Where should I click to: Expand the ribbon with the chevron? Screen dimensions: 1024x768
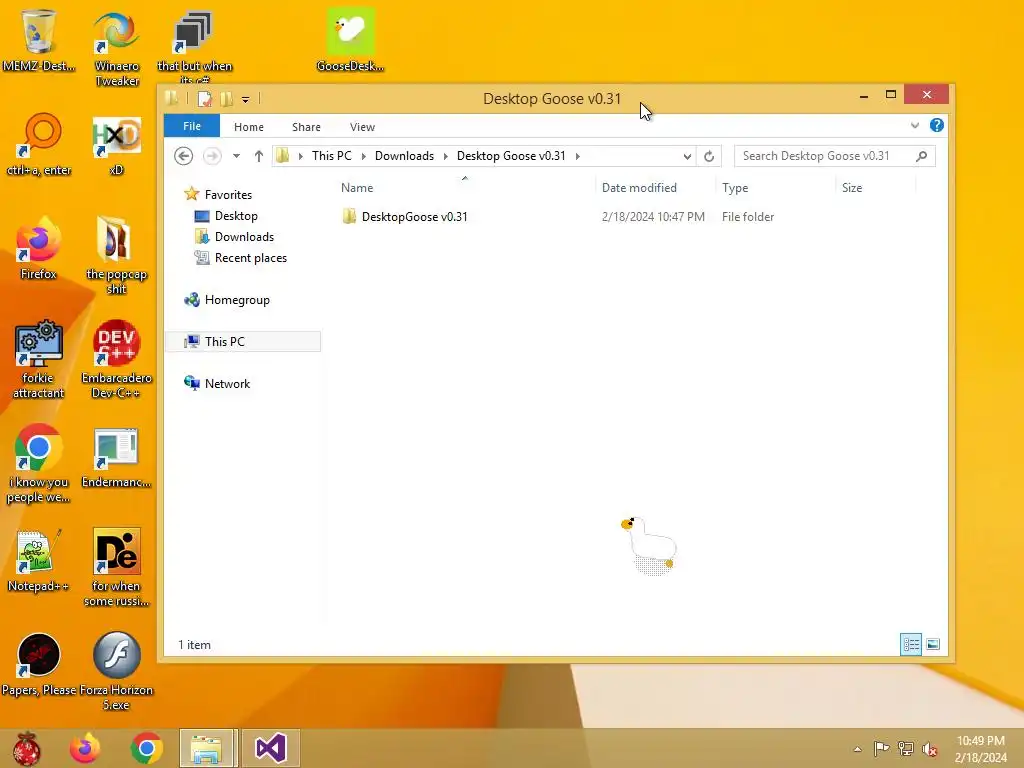[915, 125]
